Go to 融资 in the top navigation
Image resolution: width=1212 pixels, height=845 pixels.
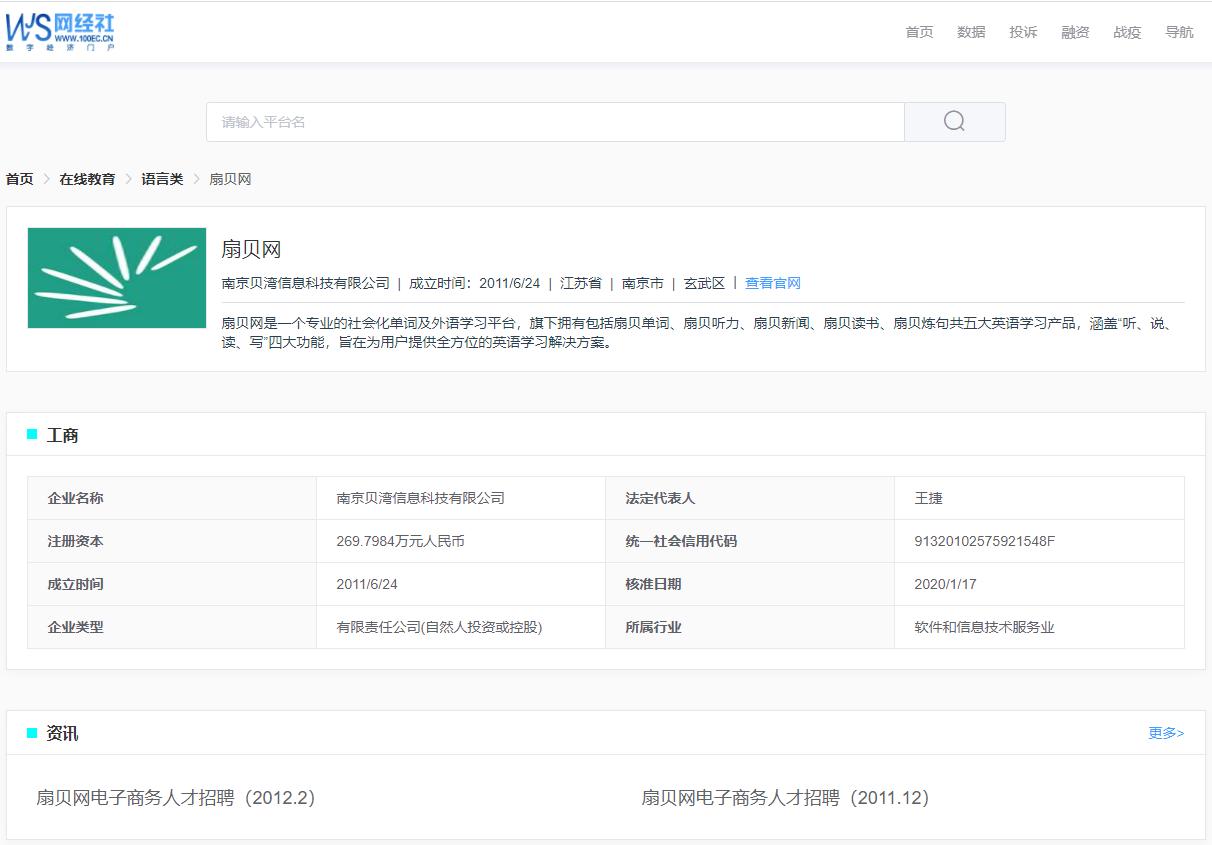tap(1075, 31)
